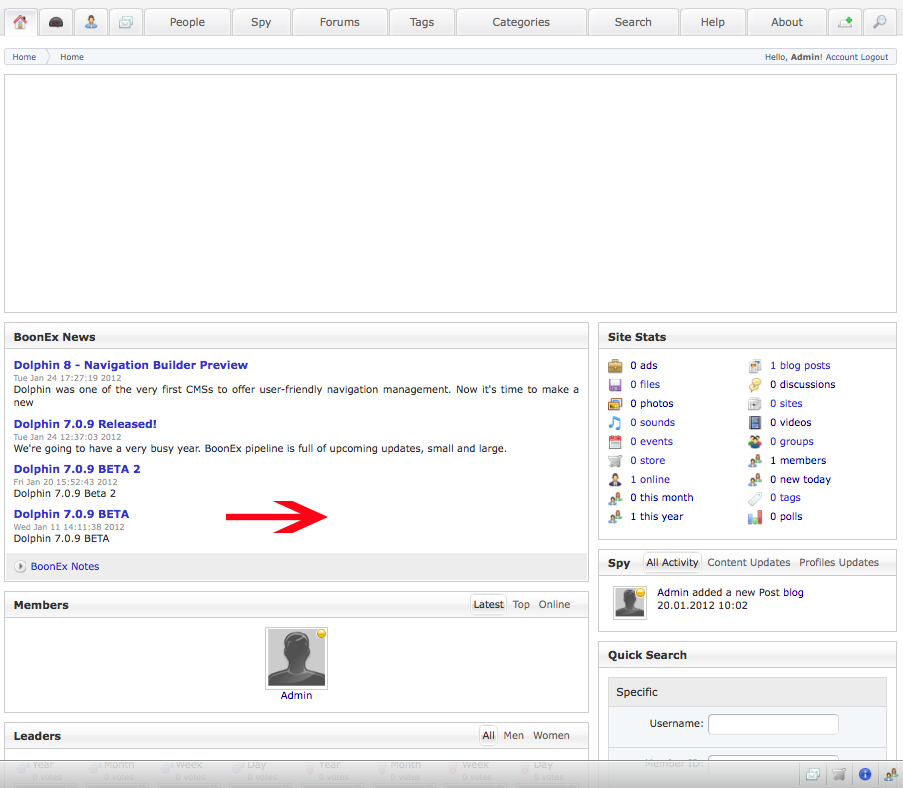Open the friends icon in bottom bar
Screen dimensions: 903x788
[890, 774]
